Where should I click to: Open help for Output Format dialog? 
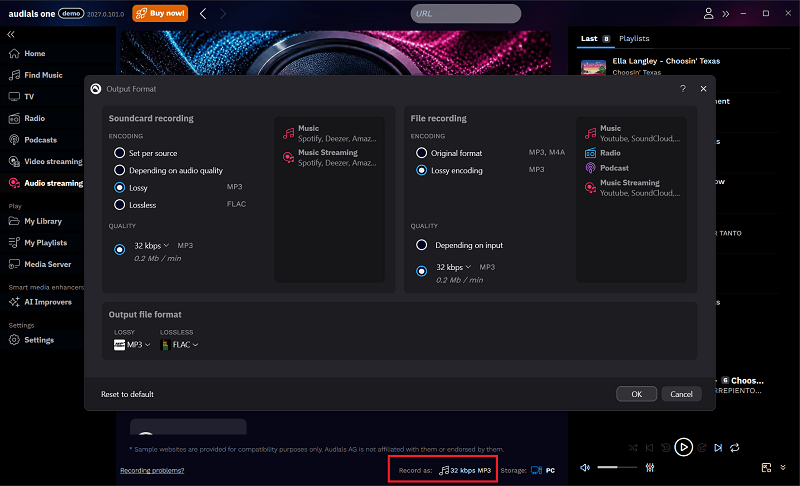tap(683, 89)
